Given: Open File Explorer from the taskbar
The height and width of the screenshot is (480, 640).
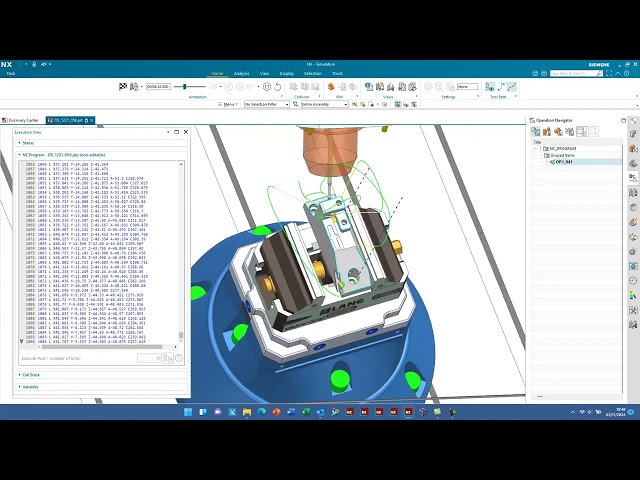Looking at the screenshot, I should tap(247, 412).
